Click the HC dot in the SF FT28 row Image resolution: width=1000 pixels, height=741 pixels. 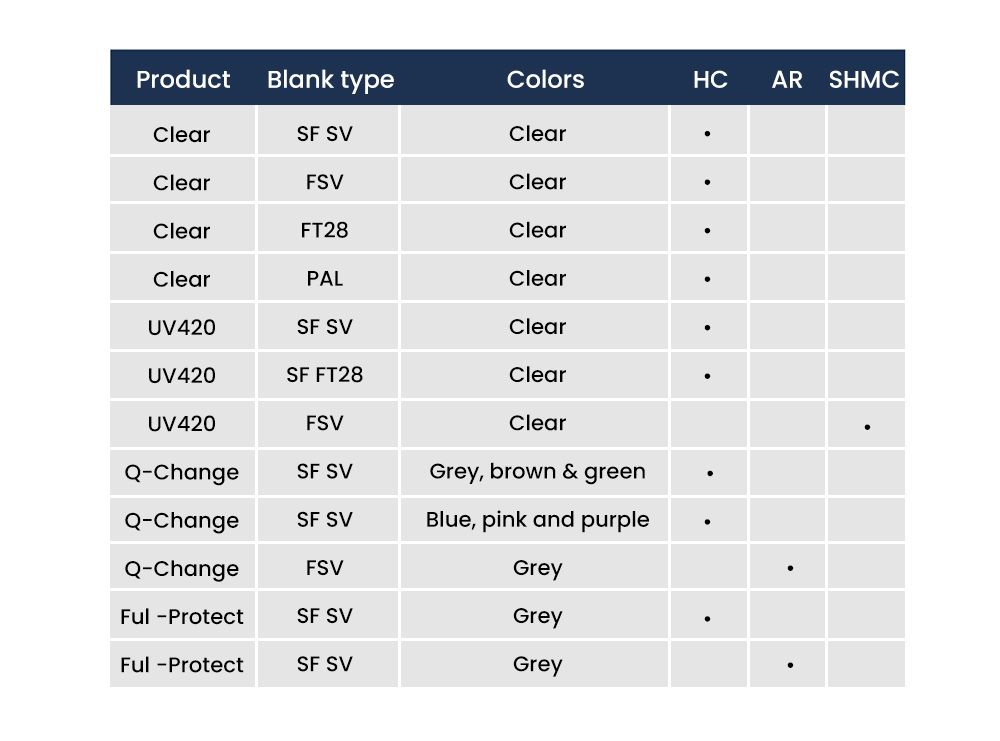(707, 377)
